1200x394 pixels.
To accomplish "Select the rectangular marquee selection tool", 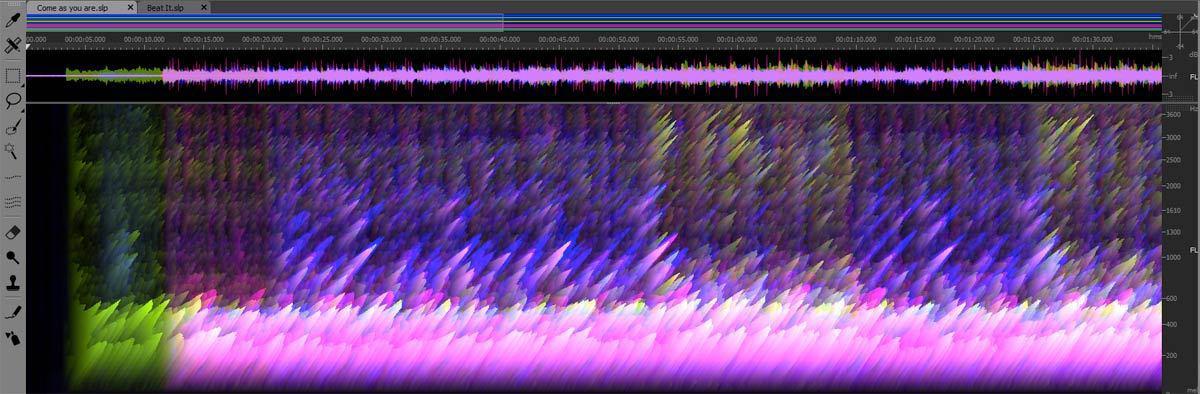I will [x=13, y=75].
